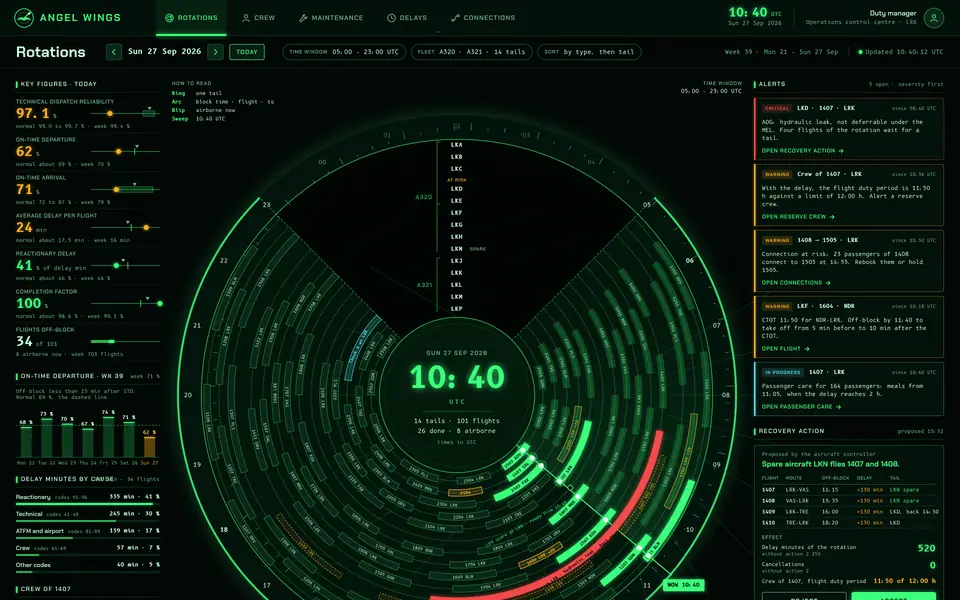Viewport: 960px width, 600px height.
Task: Switch to the Rotations tab
Action: pyautogui.click(x=191, y=18)
